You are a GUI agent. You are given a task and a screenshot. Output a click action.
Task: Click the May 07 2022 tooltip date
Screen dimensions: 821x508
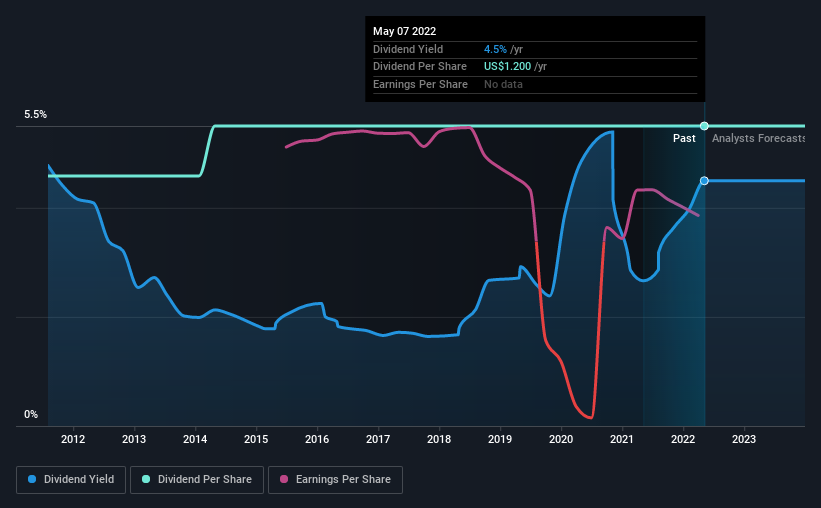pyautogui.click(x=404, y=31)
